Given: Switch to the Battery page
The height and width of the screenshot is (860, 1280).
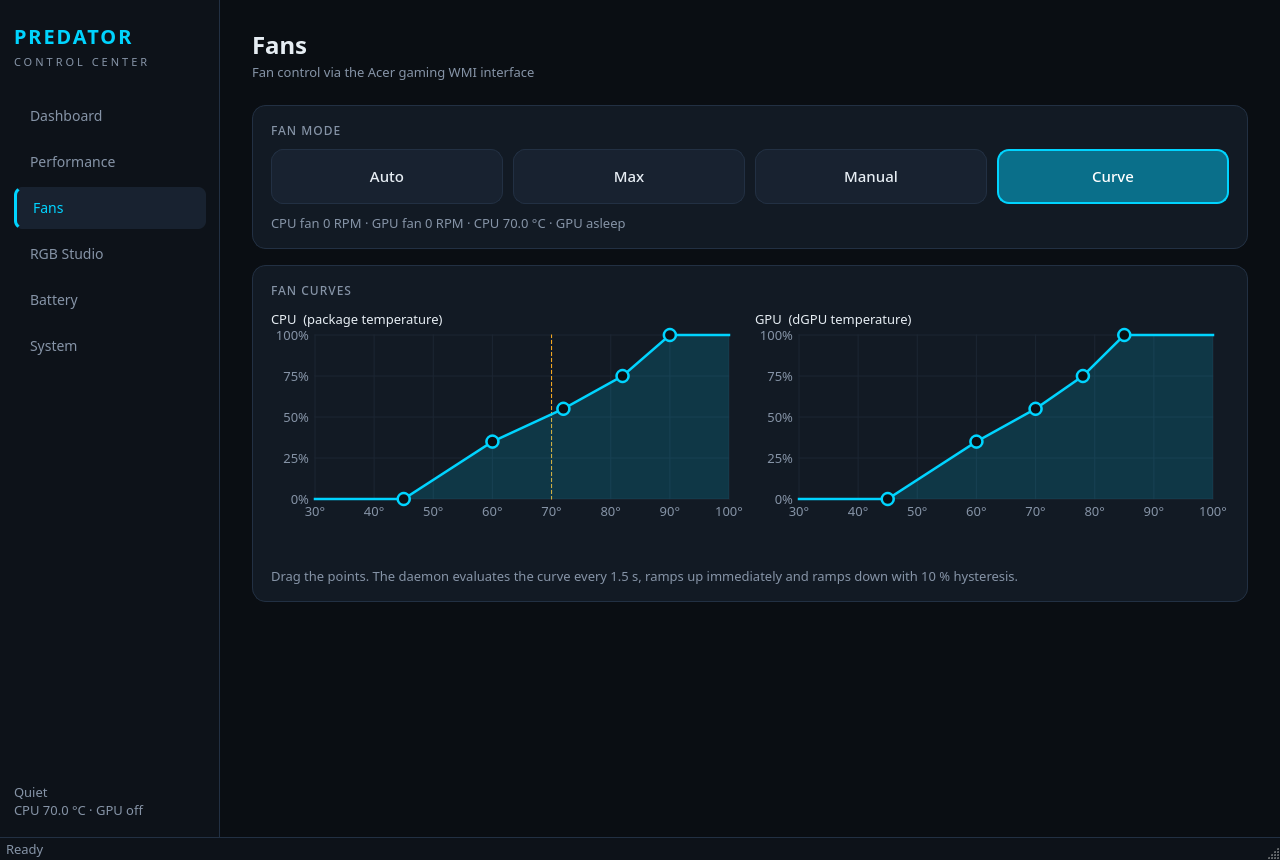Looking at the screenshot, I should click(110, 300).
